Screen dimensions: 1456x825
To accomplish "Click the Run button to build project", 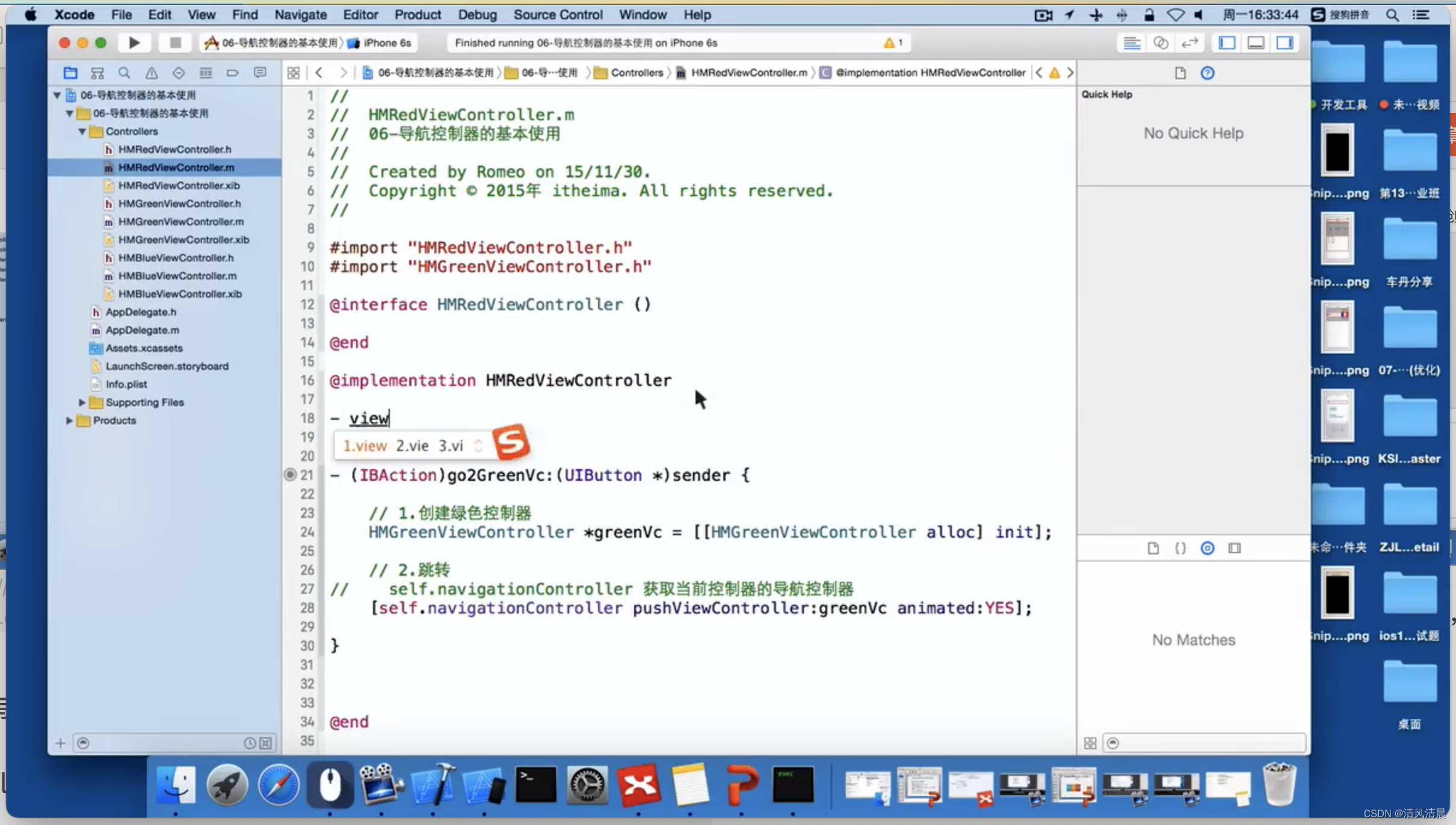I will click(133, 42).
